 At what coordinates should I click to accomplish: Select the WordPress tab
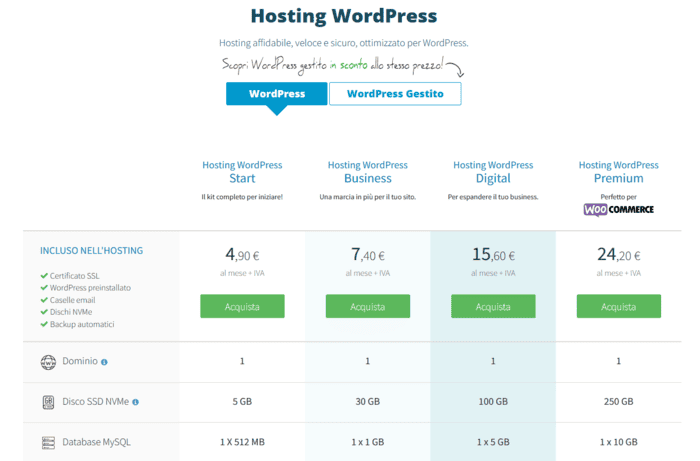(277, 94)
